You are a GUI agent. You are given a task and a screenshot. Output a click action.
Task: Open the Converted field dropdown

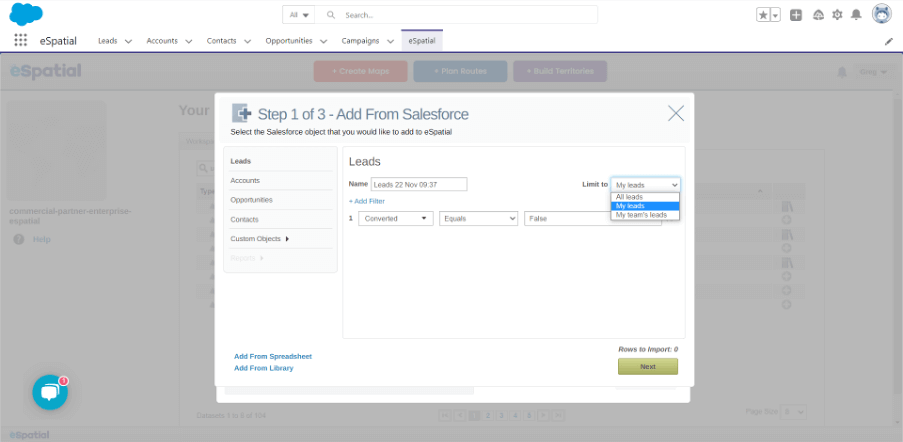coord(396,219)
